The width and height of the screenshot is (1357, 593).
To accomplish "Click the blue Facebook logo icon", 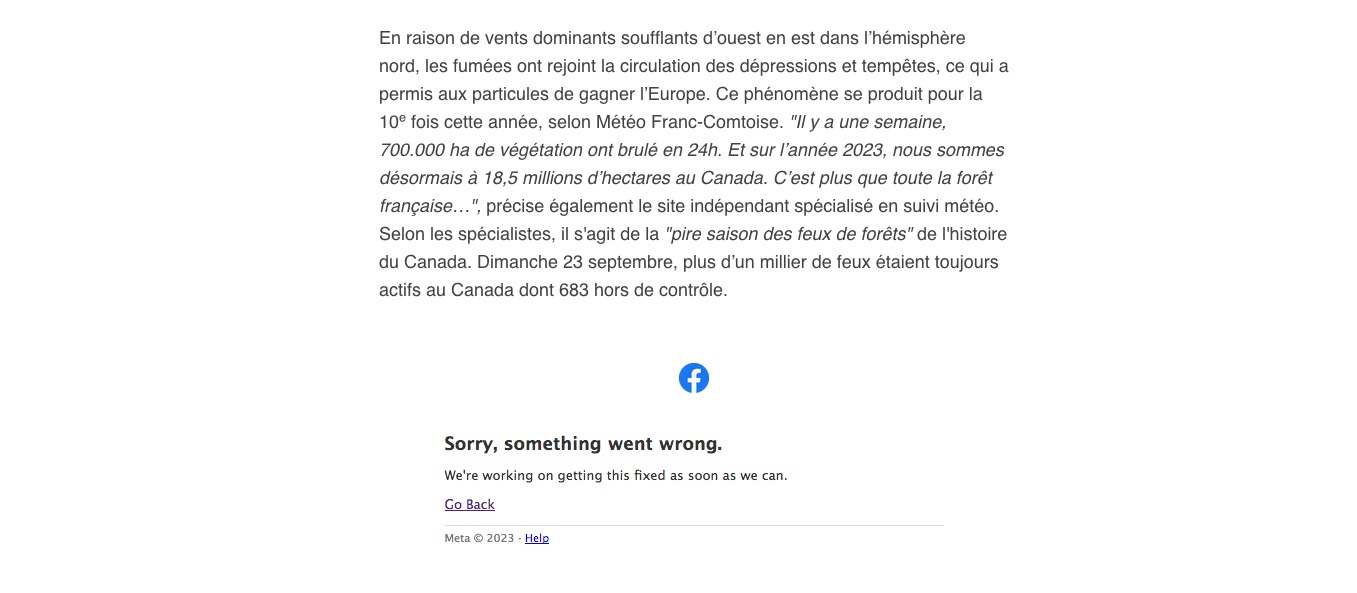I will tap(694, 378).
